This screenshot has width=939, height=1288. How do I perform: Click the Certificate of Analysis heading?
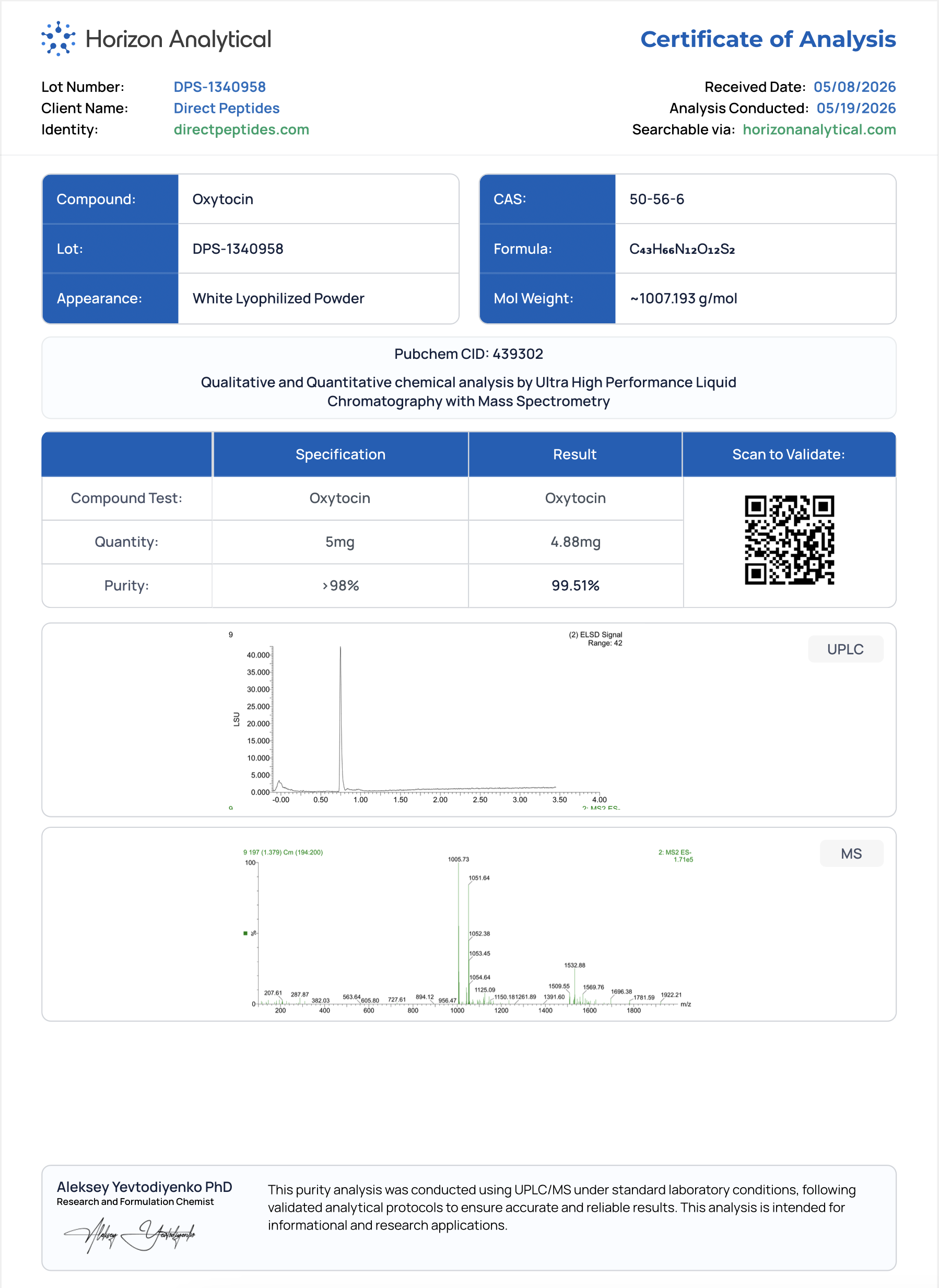coord(768,39)
